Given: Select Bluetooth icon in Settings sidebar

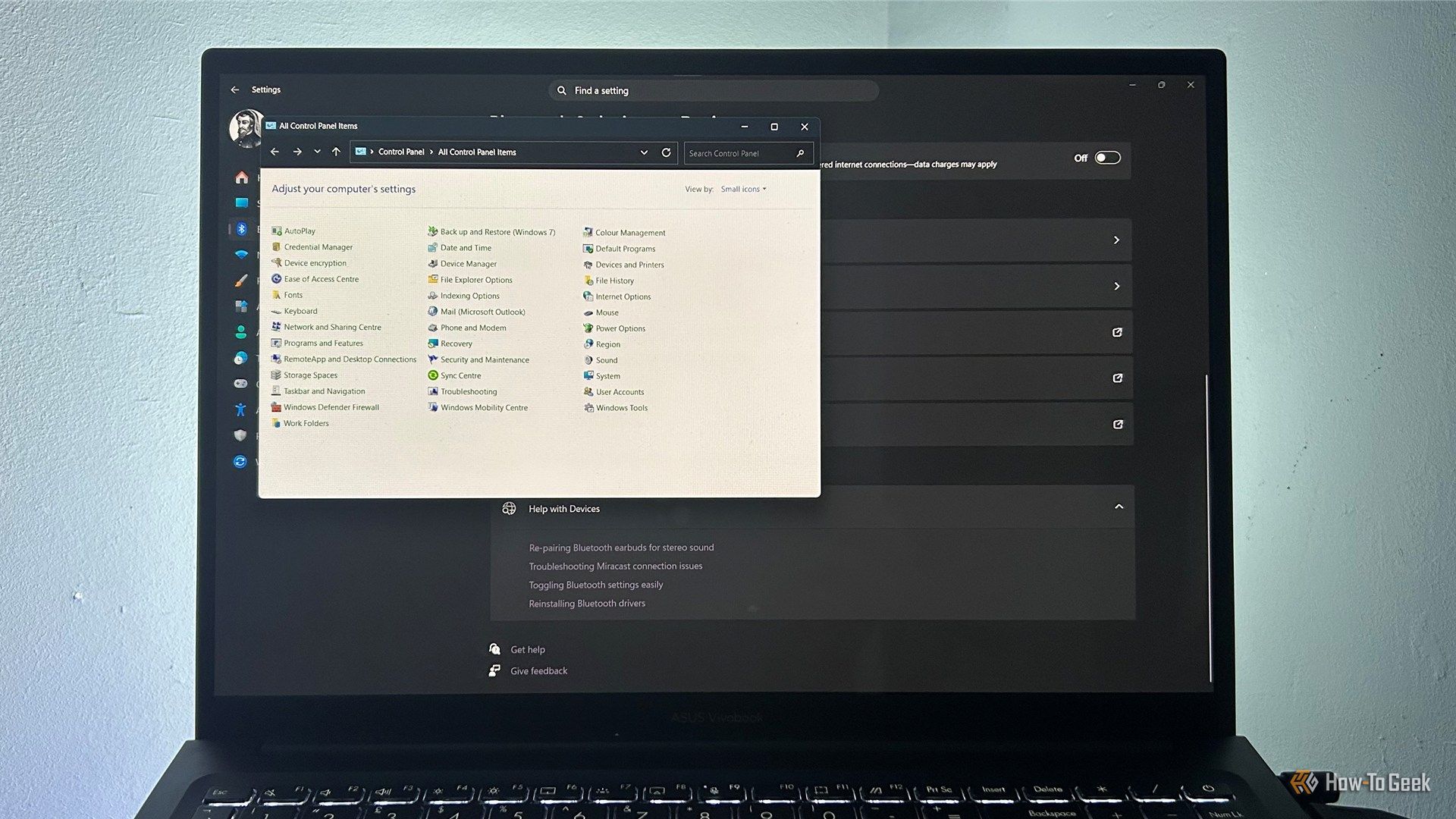Looking at the screenshot, I should [x=241, y=229].
